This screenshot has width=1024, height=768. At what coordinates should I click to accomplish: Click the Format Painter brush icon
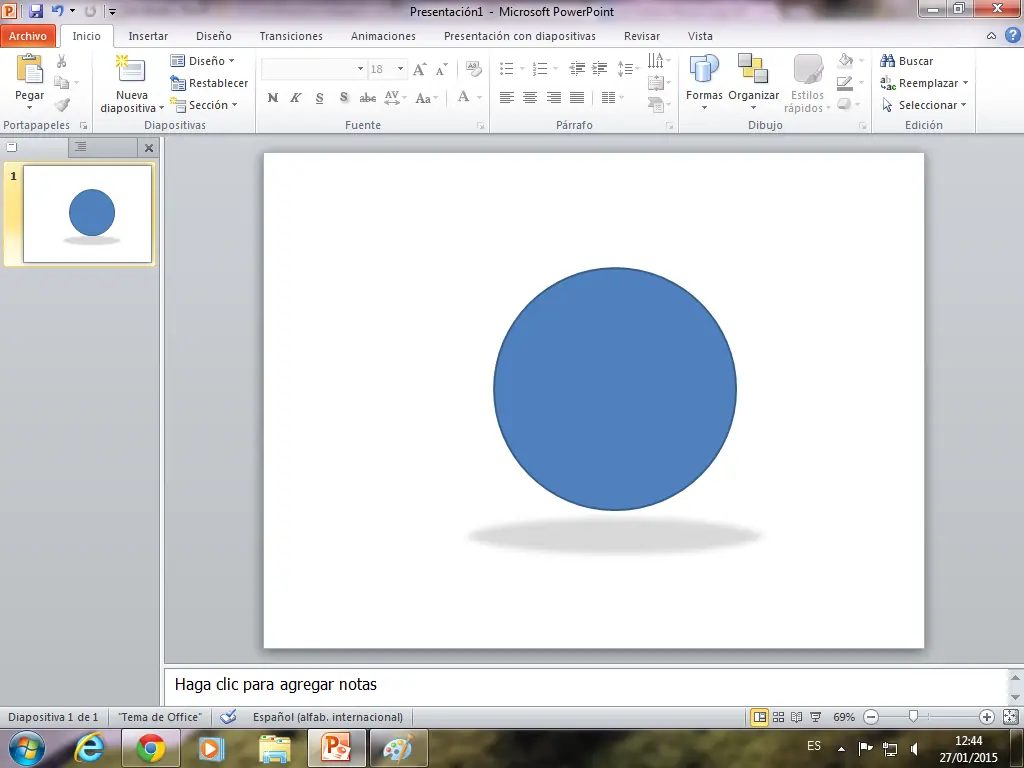62,104
